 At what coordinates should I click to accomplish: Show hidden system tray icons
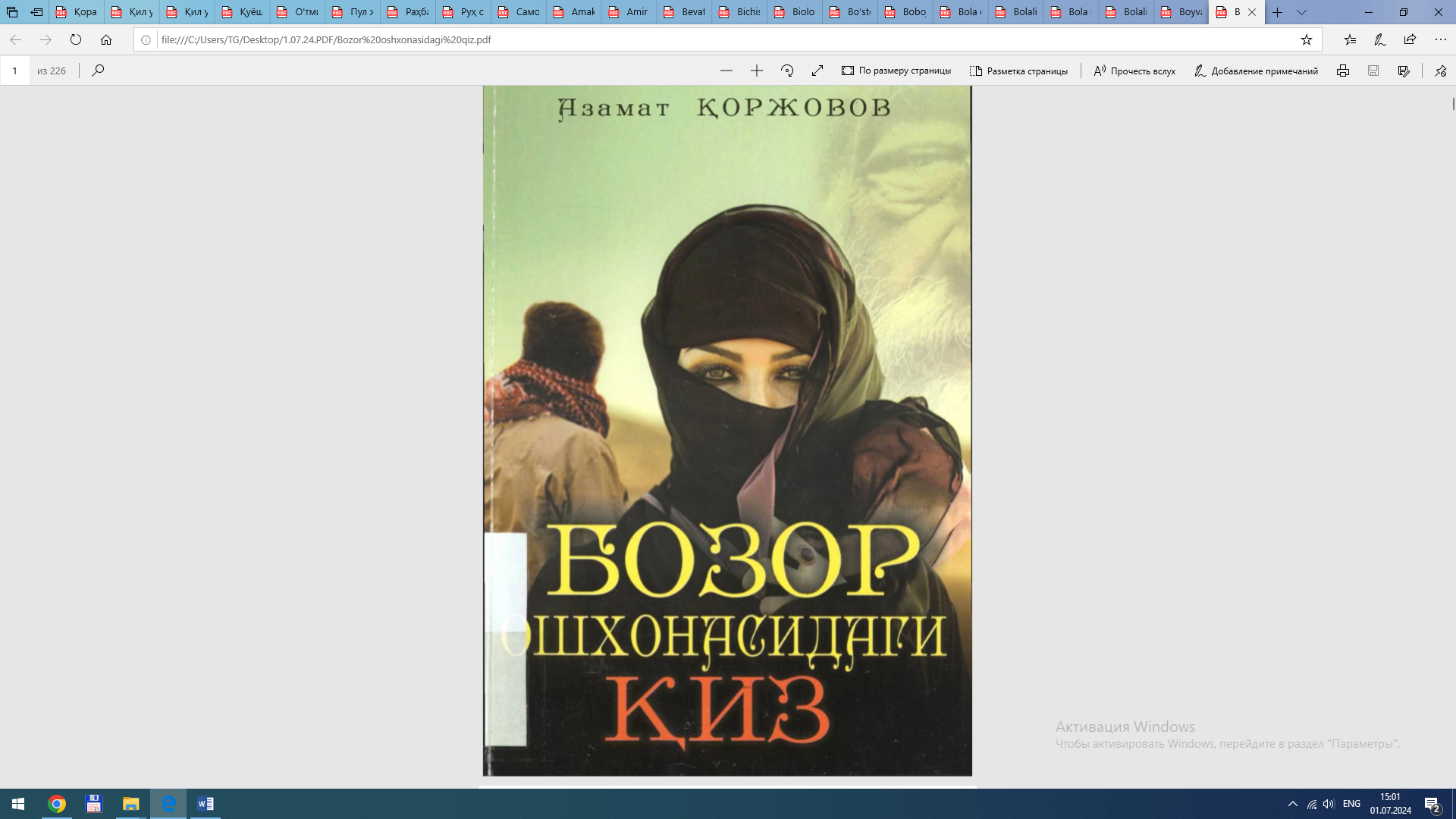point(1292,804)
